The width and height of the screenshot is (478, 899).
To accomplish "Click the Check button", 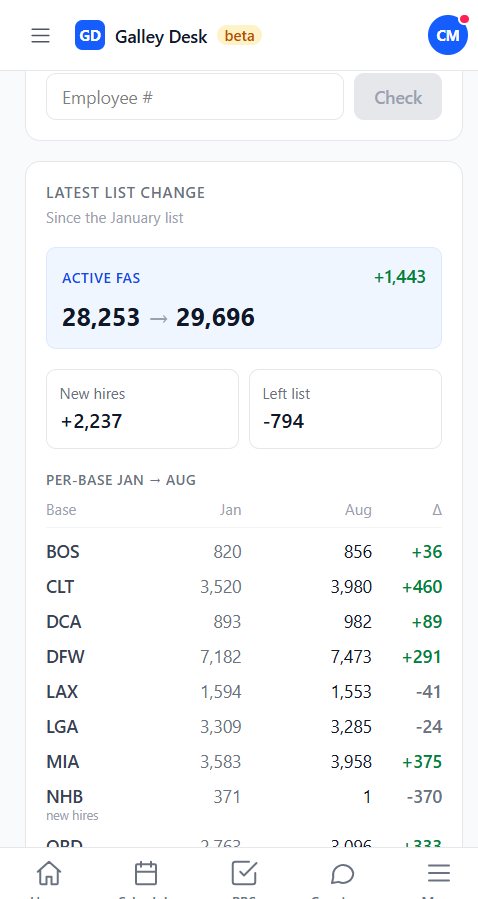I will [398, 97].
